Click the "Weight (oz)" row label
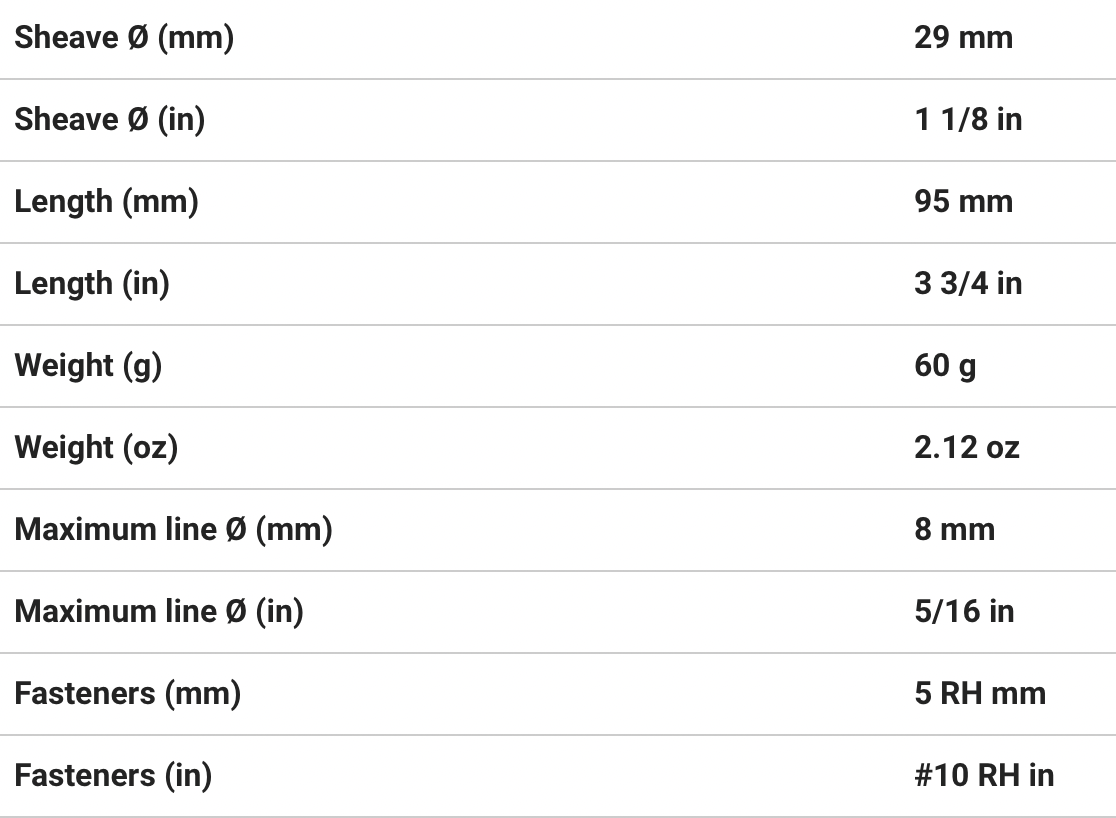This screenshot has height=818, width=1116. [96, 448]
